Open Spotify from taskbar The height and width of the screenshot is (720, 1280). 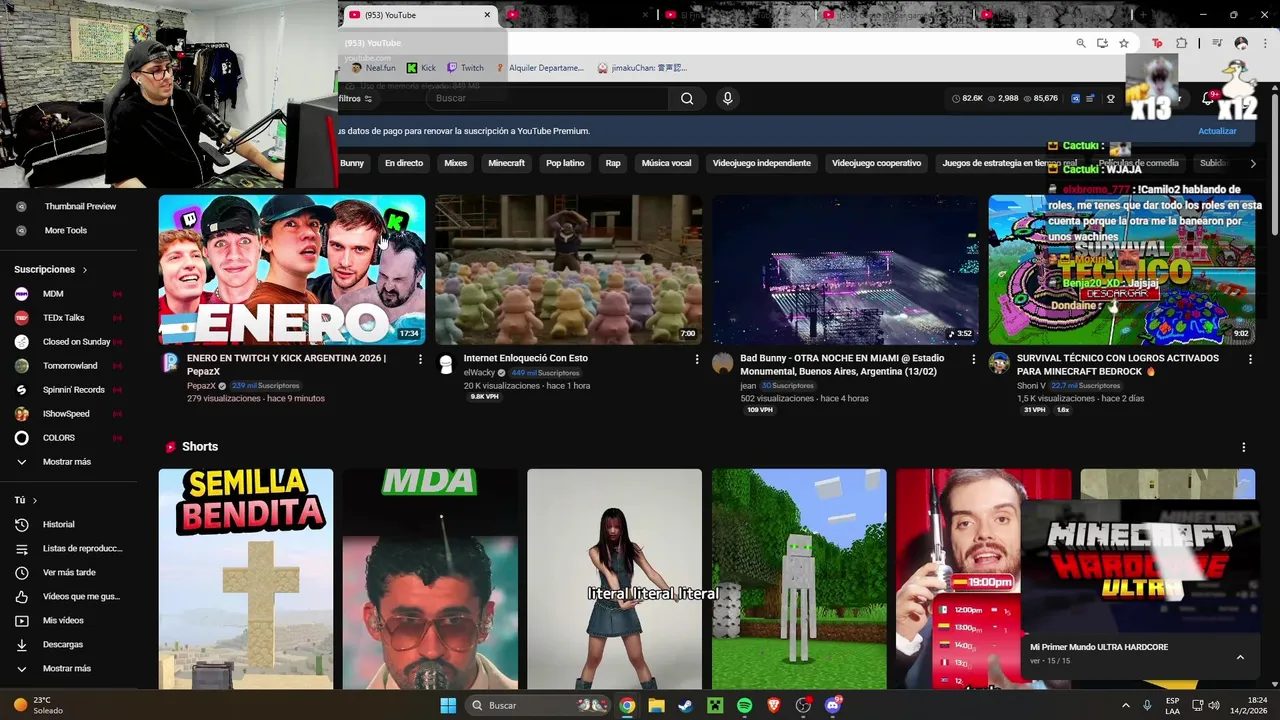[744, 705]
